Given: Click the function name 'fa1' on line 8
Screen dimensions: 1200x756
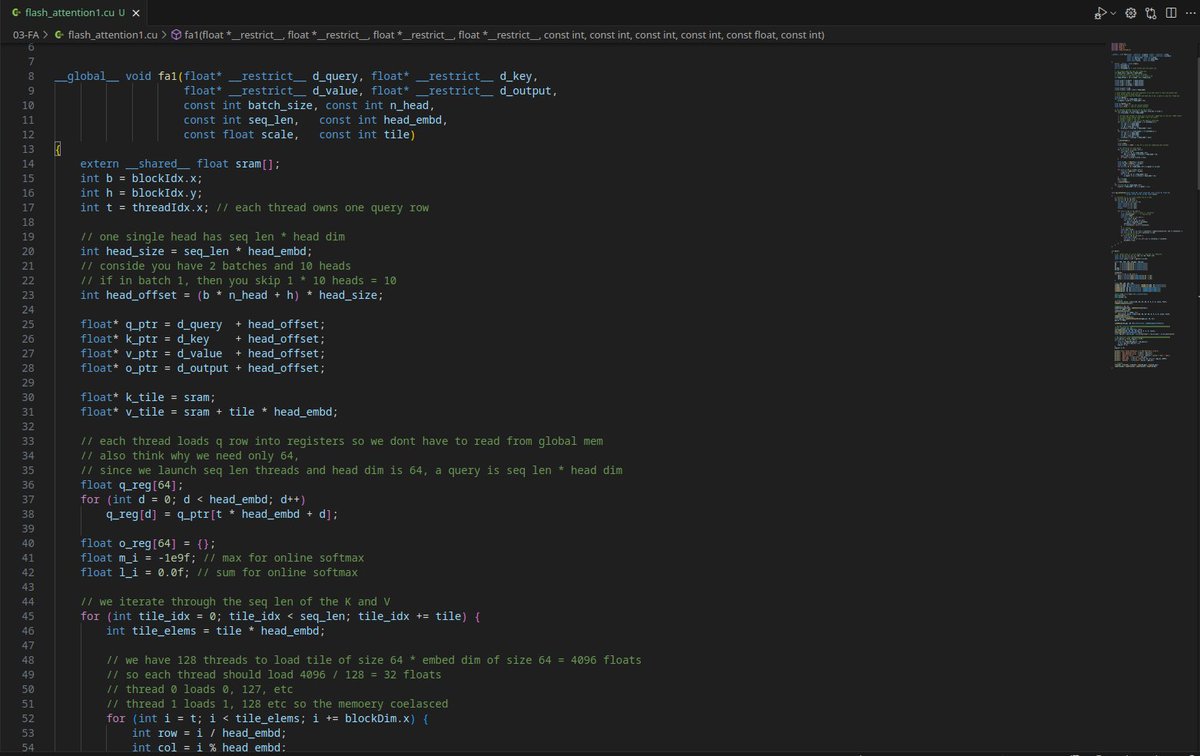Looking at the screenshot, I should pyautogui.click(x=168, y=77).
